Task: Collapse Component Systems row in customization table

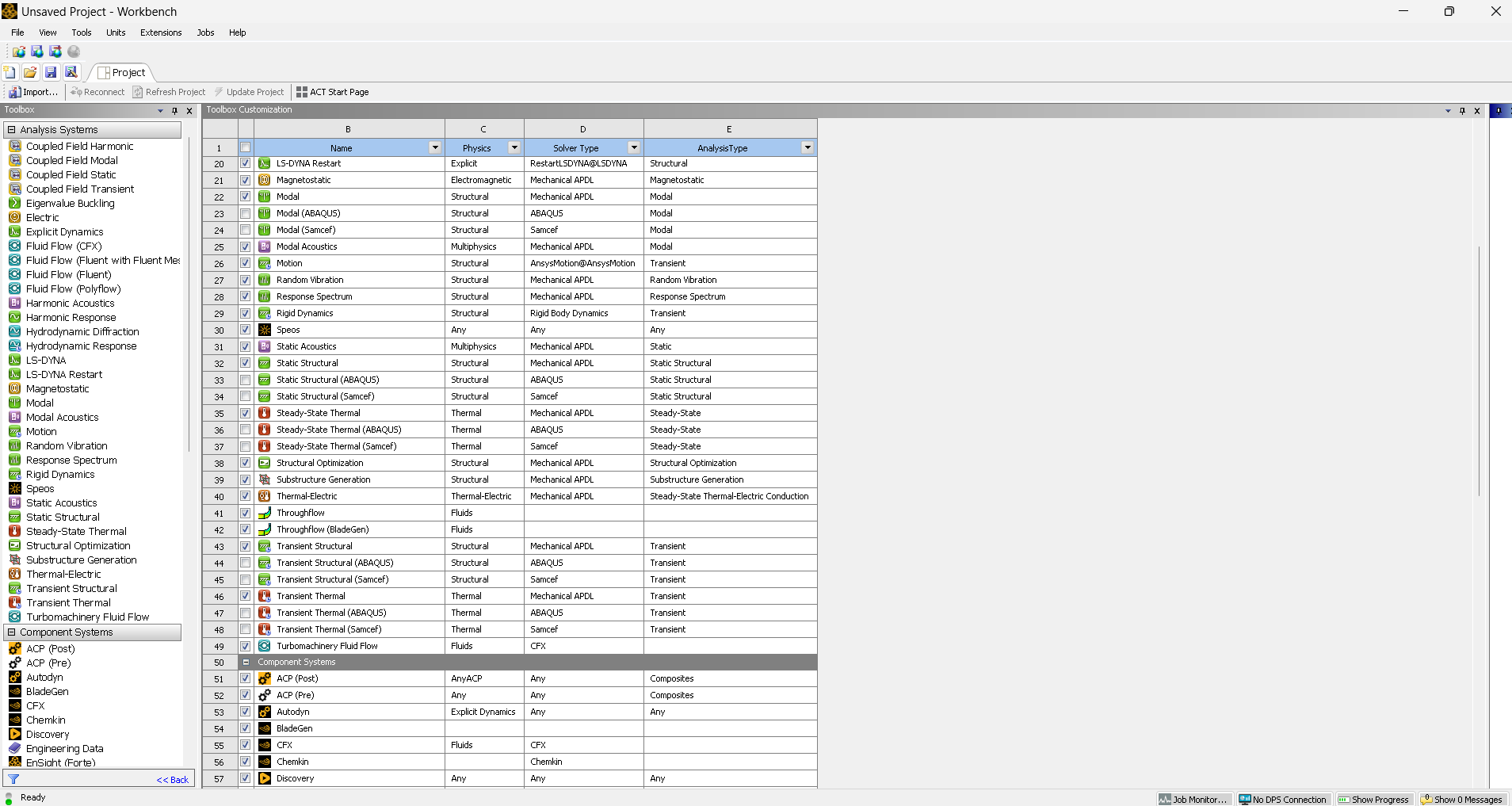Action: [x=246, y=662]
